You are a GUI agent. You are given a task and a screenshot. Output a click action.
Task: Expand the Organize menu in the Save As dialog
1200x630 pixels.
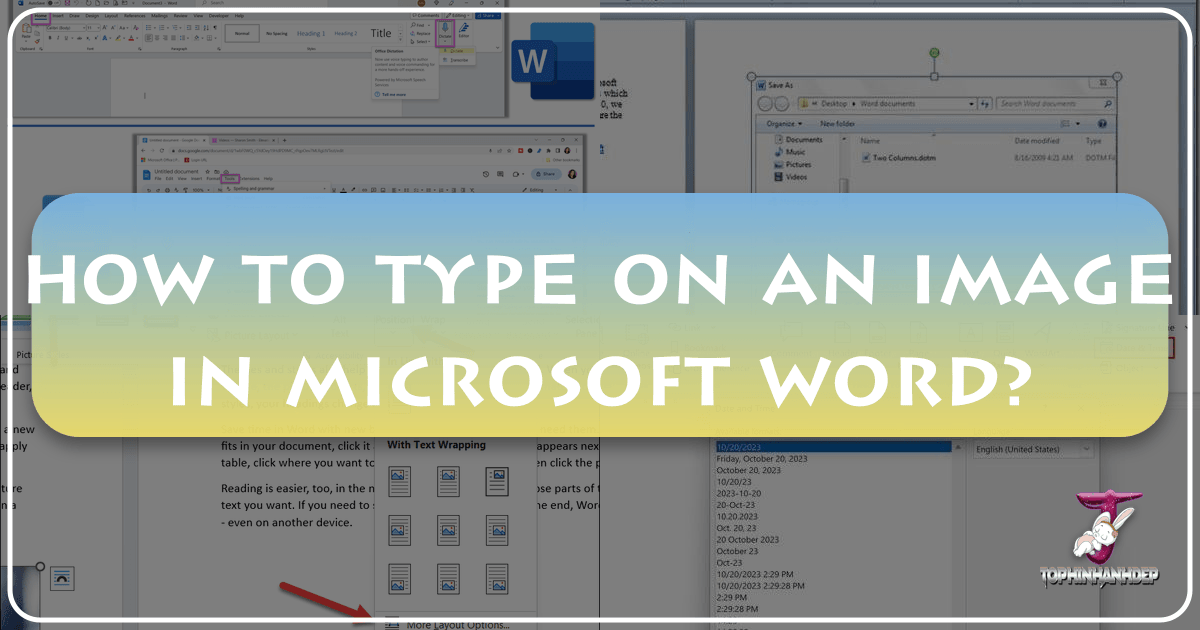(x=783, y=123)
